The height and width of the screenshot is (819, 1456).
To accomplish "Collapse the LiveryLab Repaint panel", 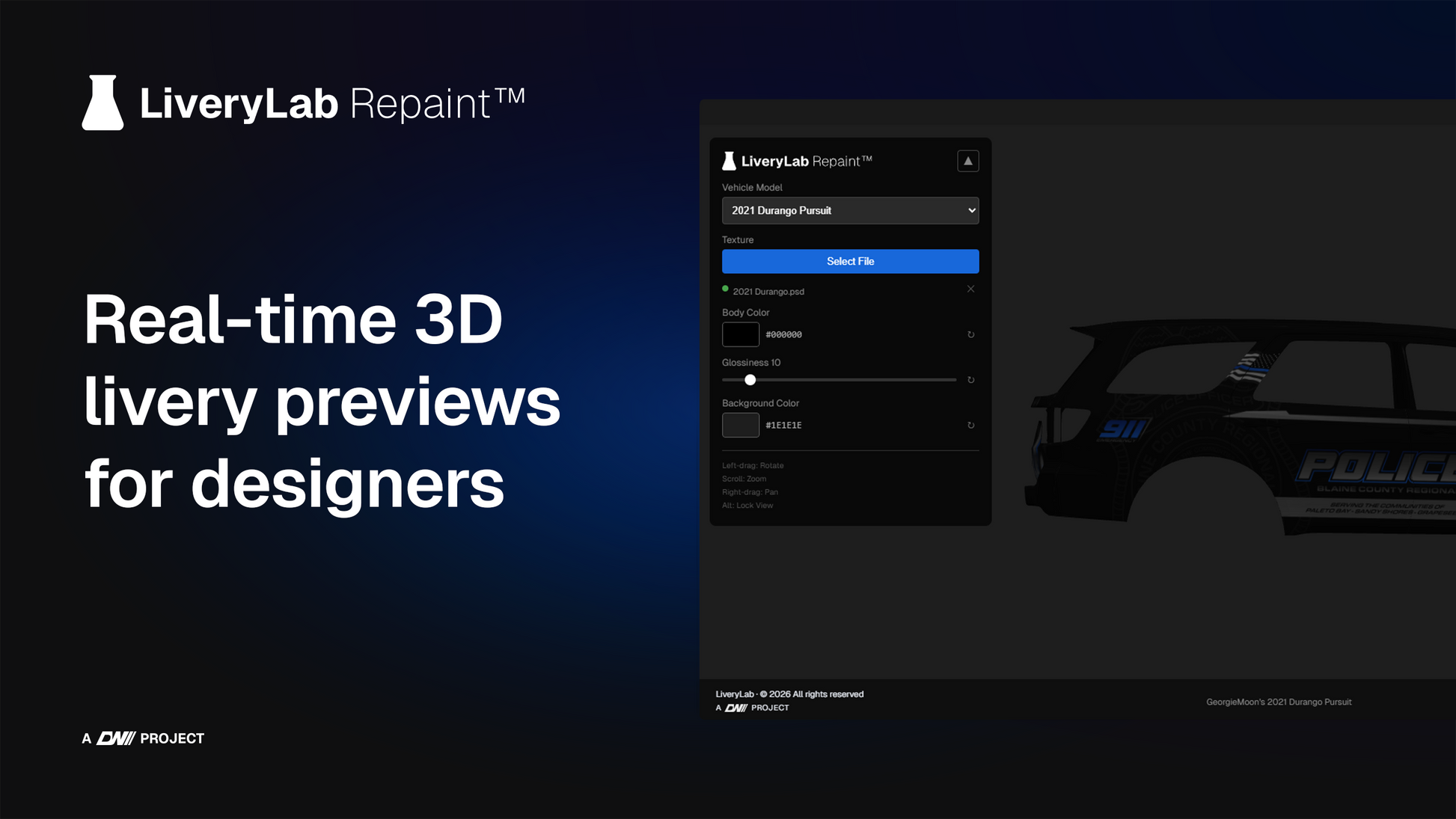I will pyautogui.click(x=967, y=161).
